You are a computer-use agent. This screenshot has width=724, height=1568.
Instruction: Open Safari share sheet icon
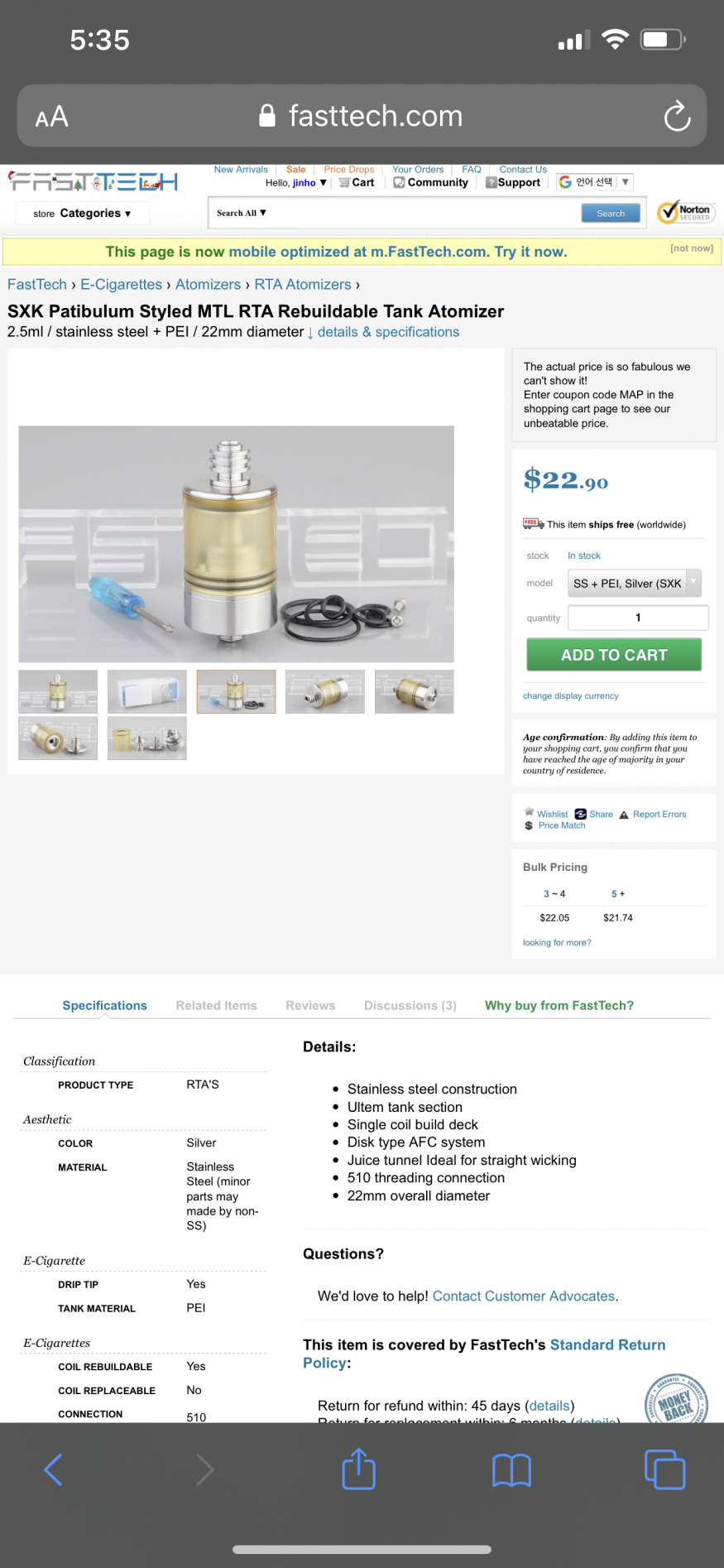click(358, 1469)
